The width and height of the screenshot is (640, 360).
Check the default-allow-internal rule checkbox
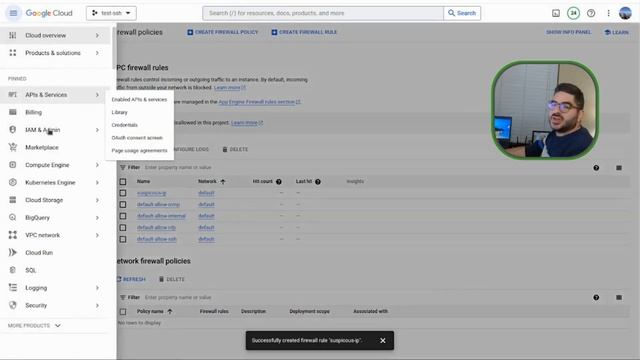pos(123,216)
